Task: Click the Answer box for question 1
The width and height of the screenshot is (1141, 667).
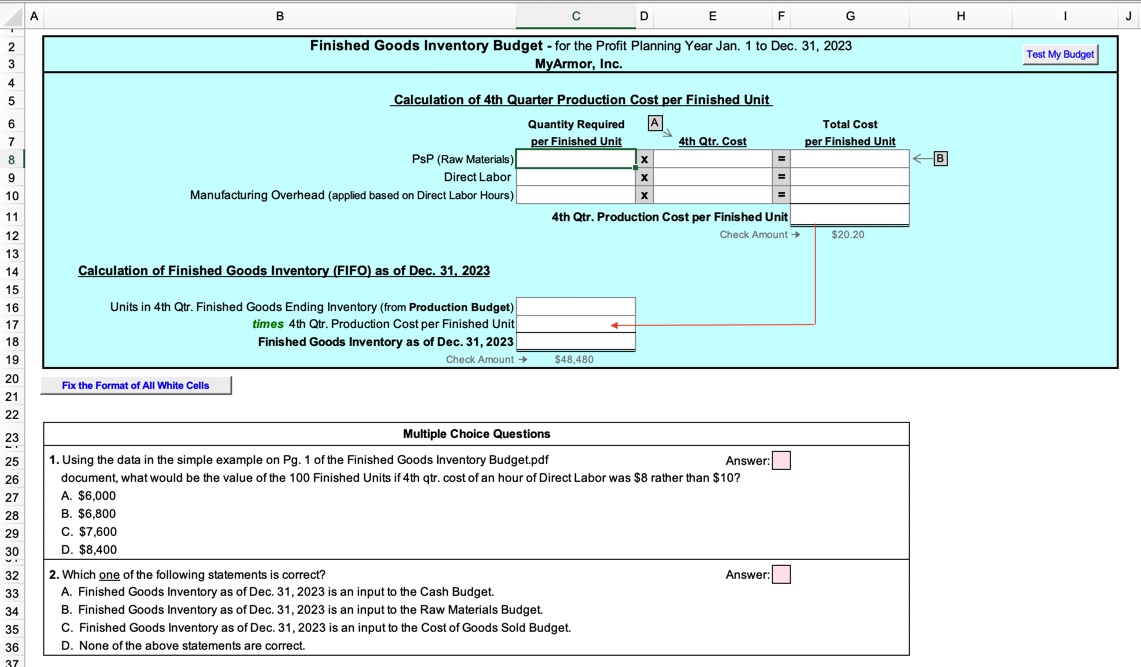Action: pos(781,460)
